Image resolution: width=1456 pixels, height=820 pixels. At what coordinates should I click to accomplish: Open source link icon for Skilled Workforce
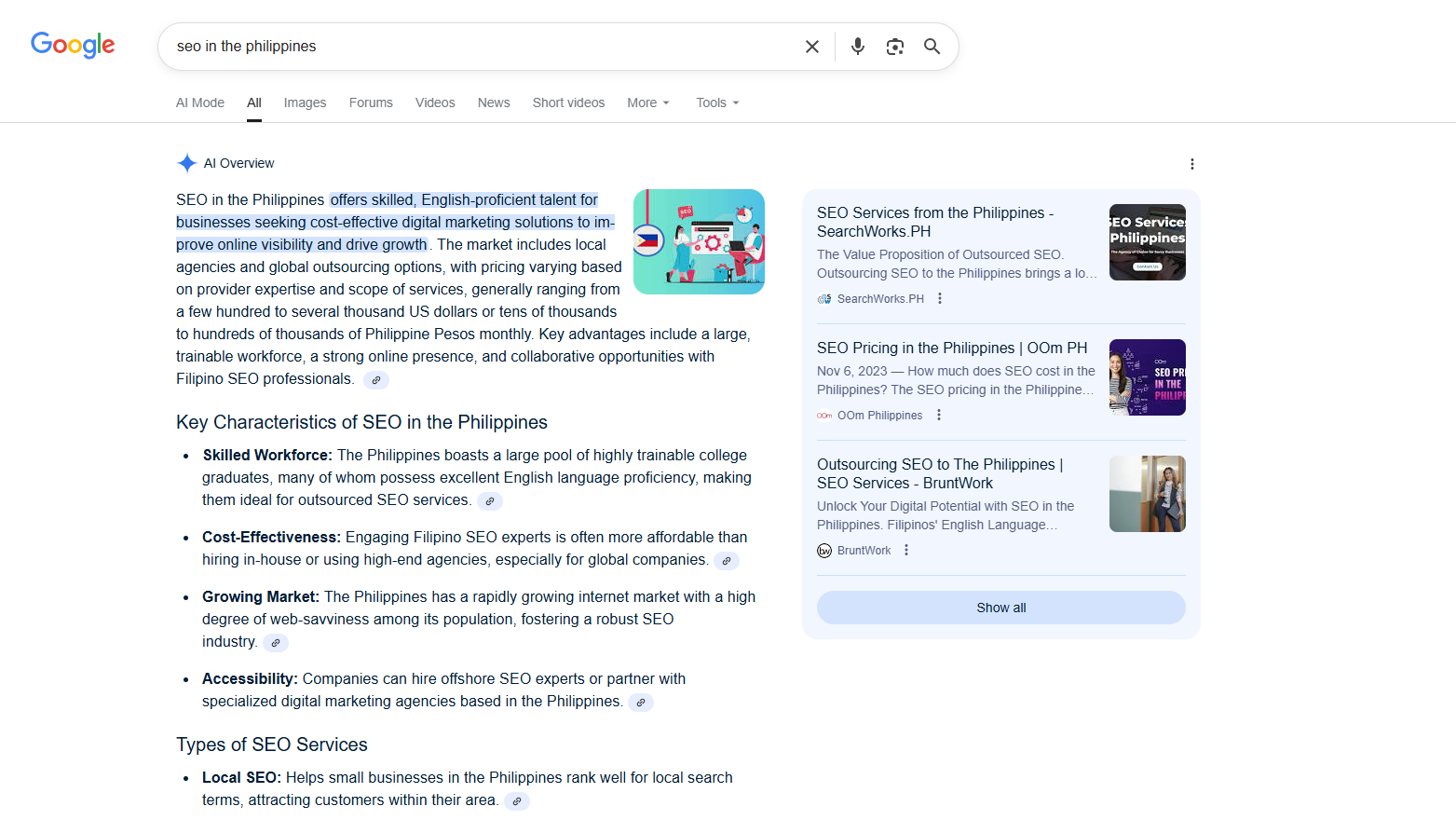[x=490, y=501]
